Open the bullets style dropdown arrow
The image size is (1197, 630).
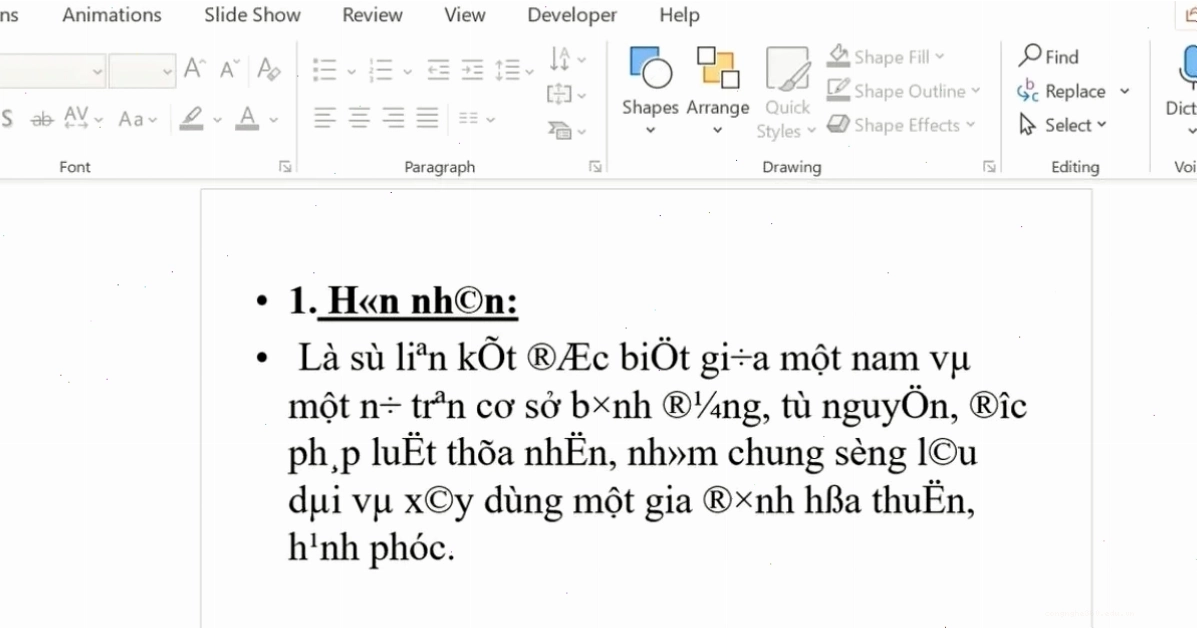351,72
